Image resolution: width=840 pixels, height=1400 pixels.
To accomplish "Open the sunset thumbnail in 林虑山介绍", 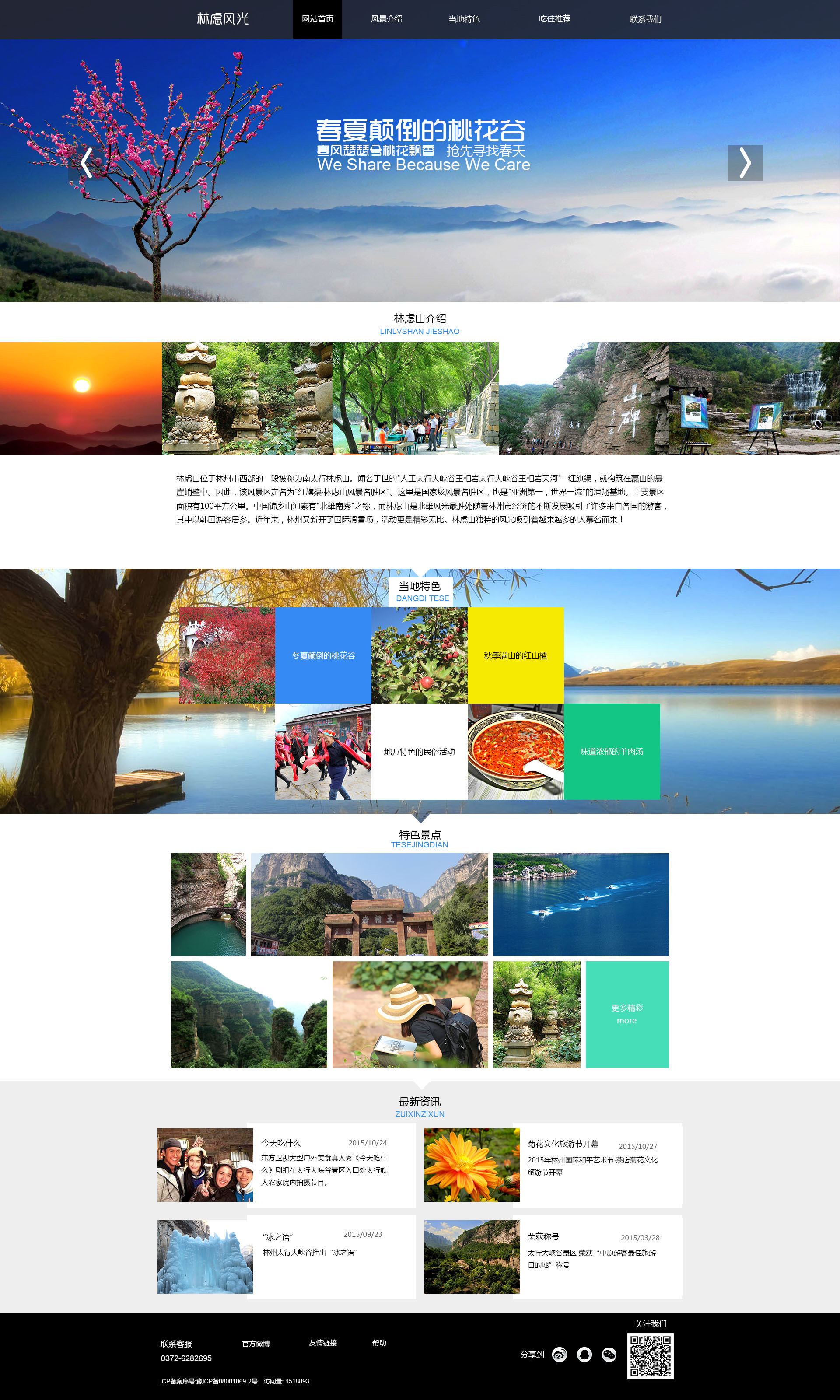I will pyautogui.click(x=81, y=399).
